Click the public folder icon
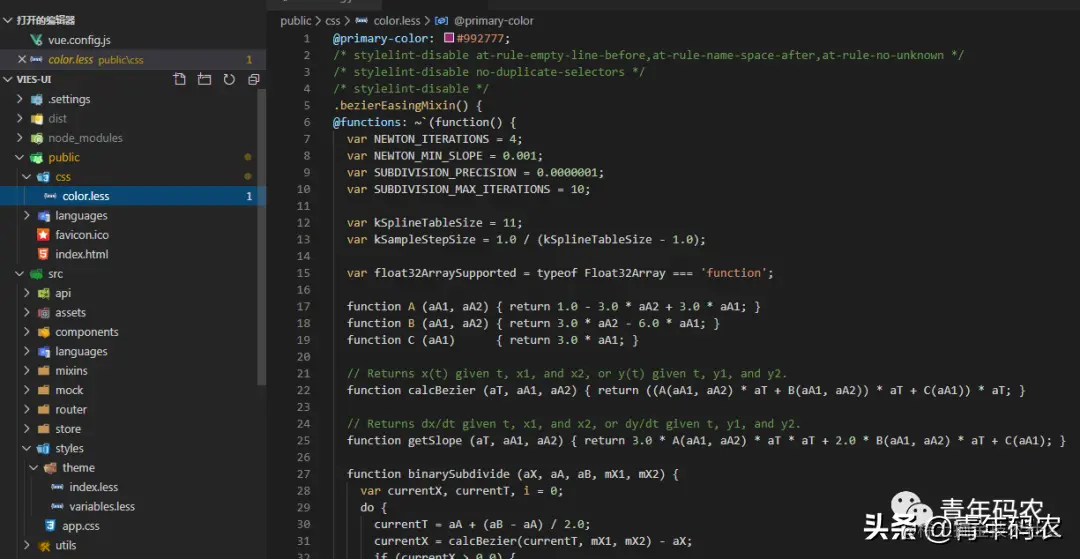Image resolution: width=1080 pixels, height=559 pixels. [37, 157]
